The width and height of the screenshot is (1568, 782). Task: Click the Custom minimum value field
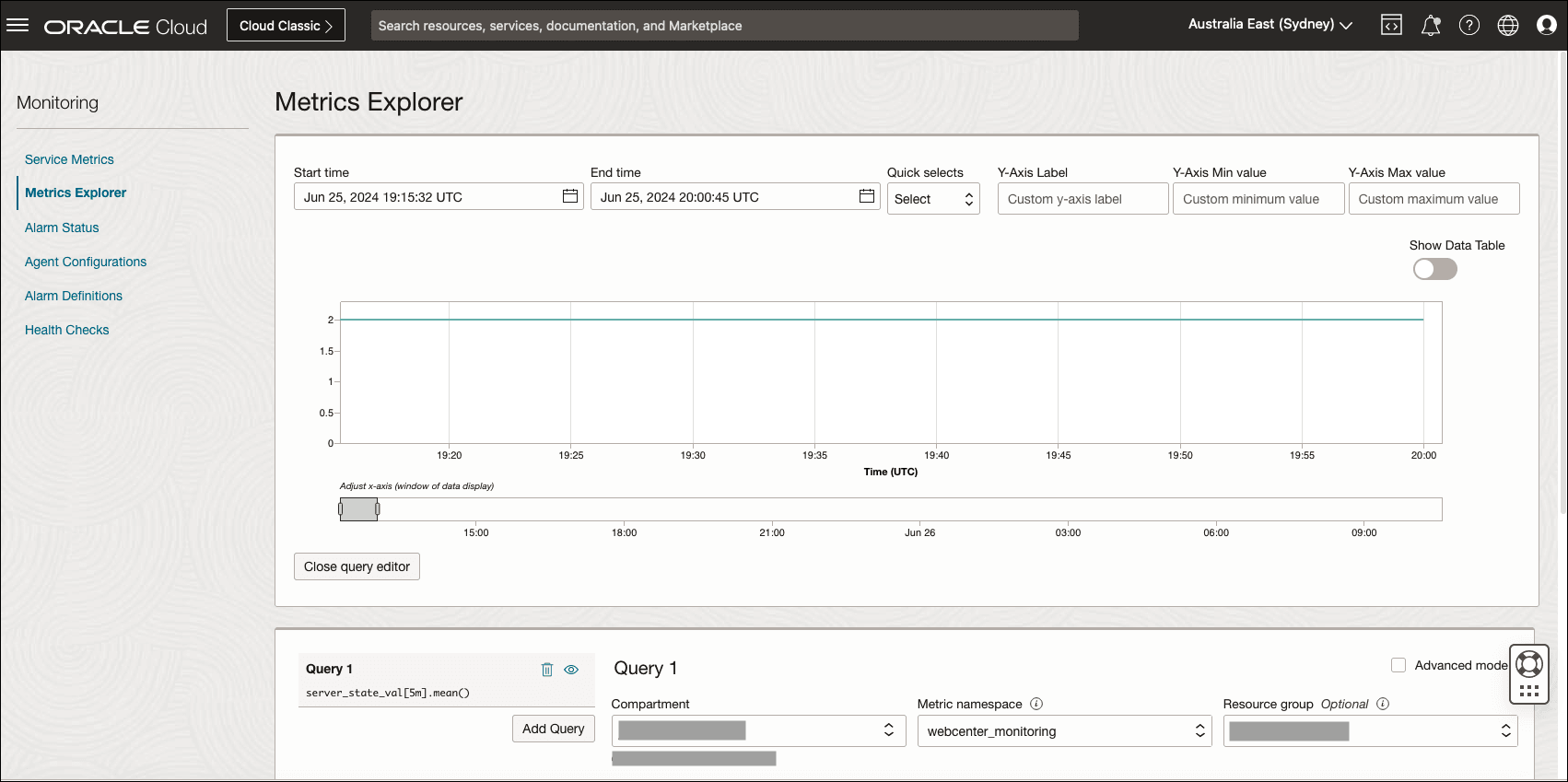[1258, 199]
